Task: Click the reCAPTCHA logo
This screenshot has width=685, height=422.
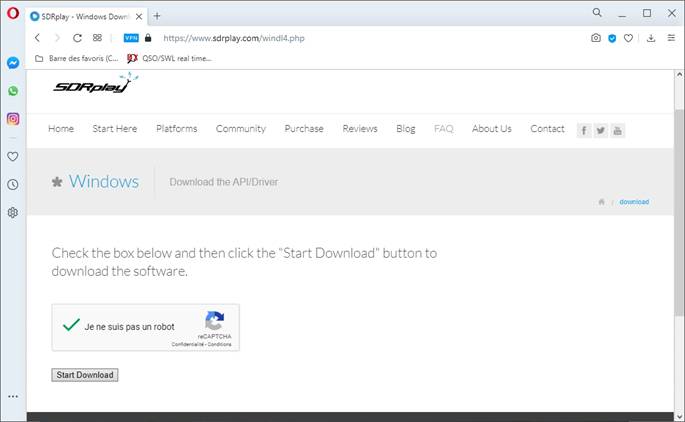Action: [x=214, y=321]
